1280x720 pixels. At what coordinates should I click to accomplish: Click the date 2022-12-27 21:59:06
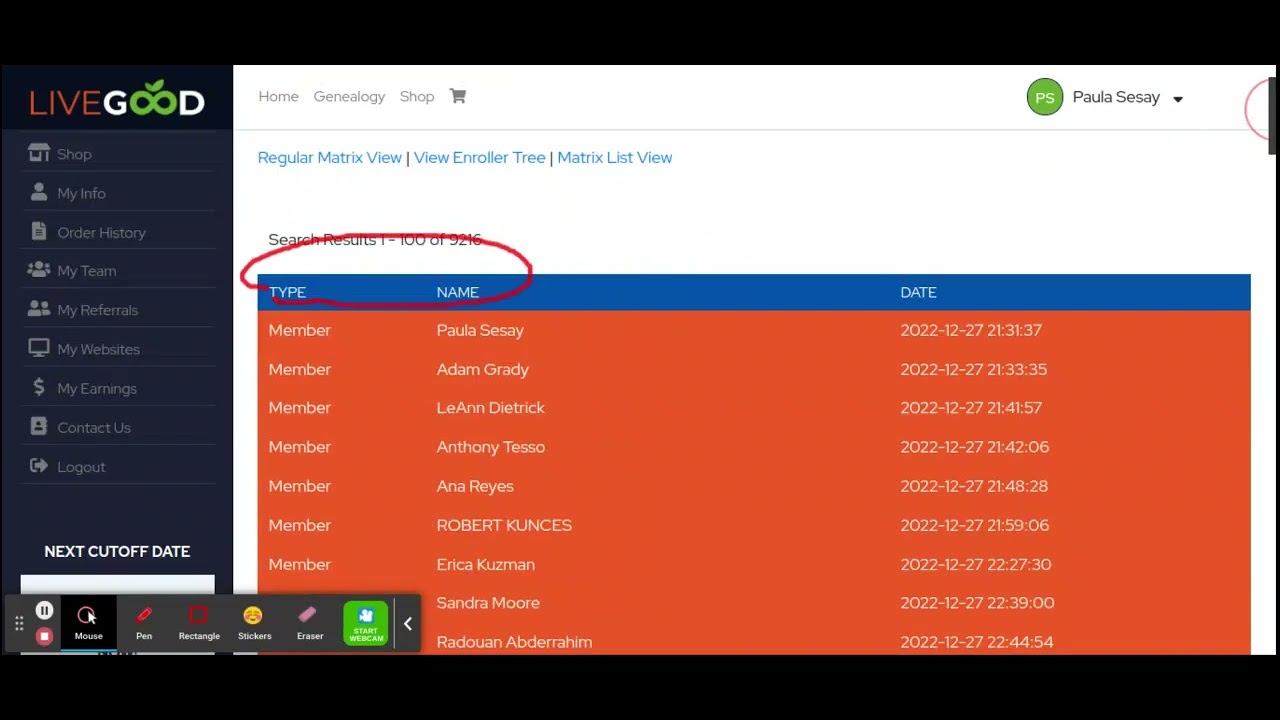point(974,525)
